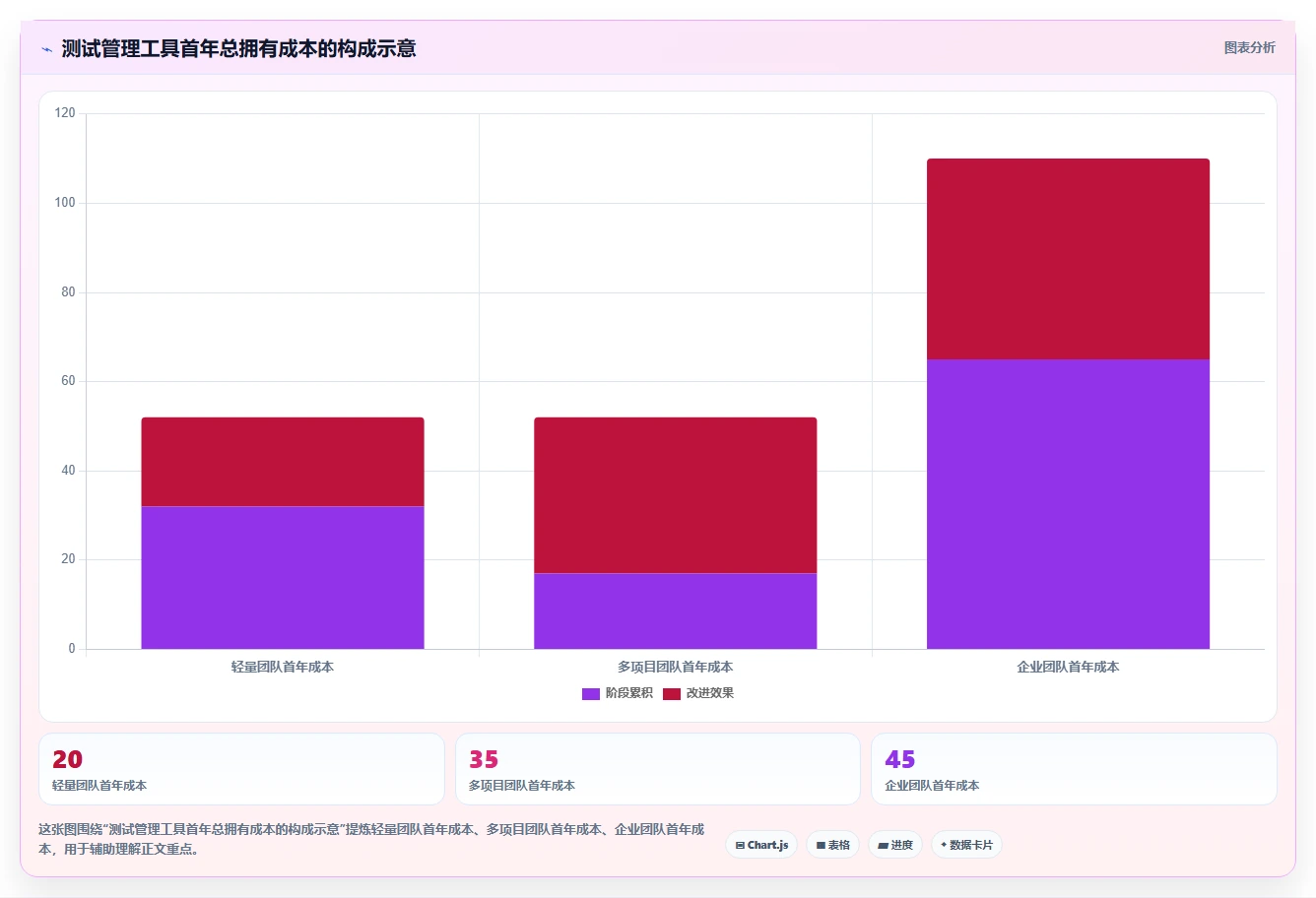Click the y-axis tick label 60
Image resolution: width=1316 pixels, height=898 pixels.
(x=68, y=381)
